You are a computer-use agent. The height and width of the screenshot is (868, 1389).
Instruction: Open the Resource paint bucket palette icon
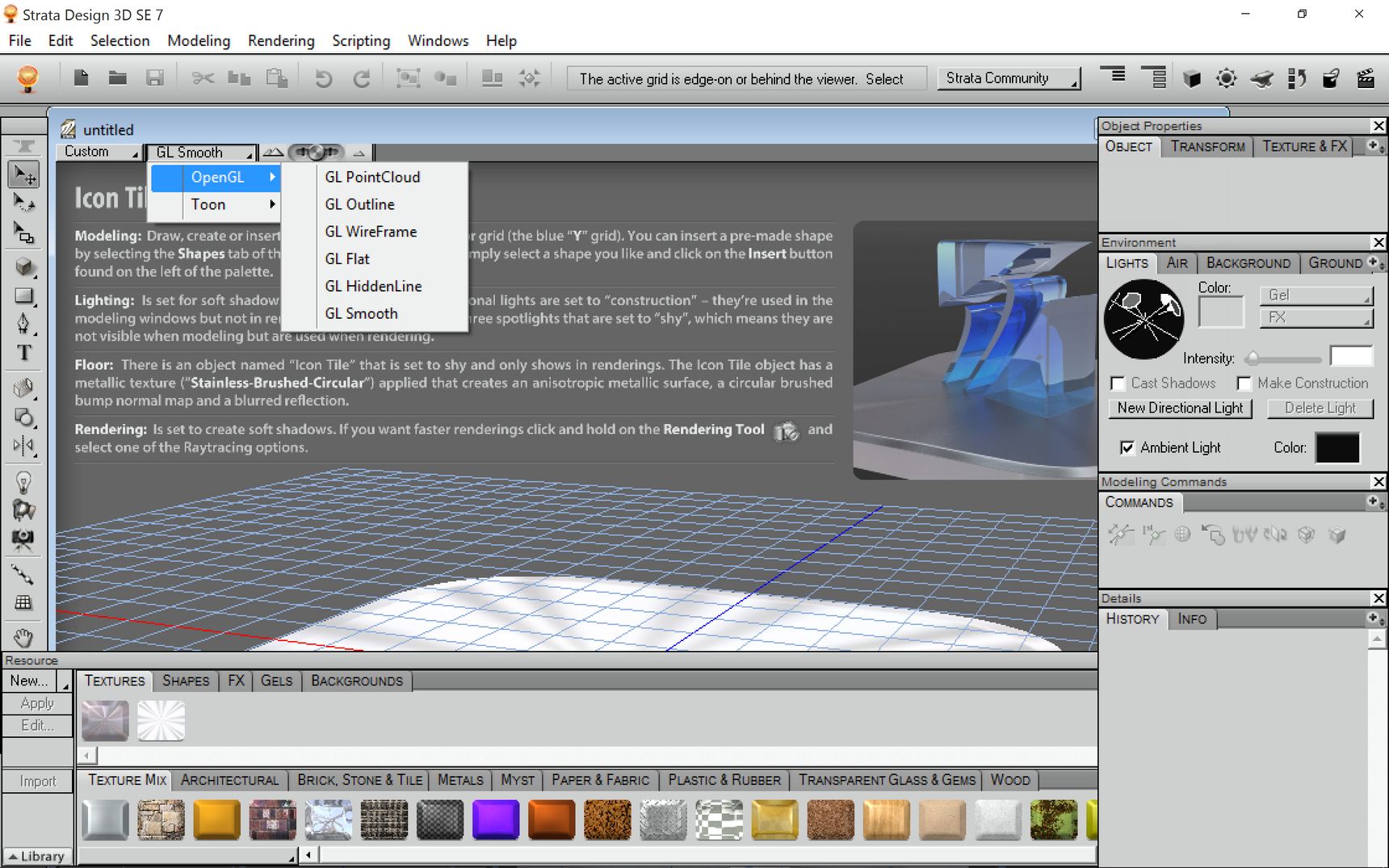(1331, 78)
